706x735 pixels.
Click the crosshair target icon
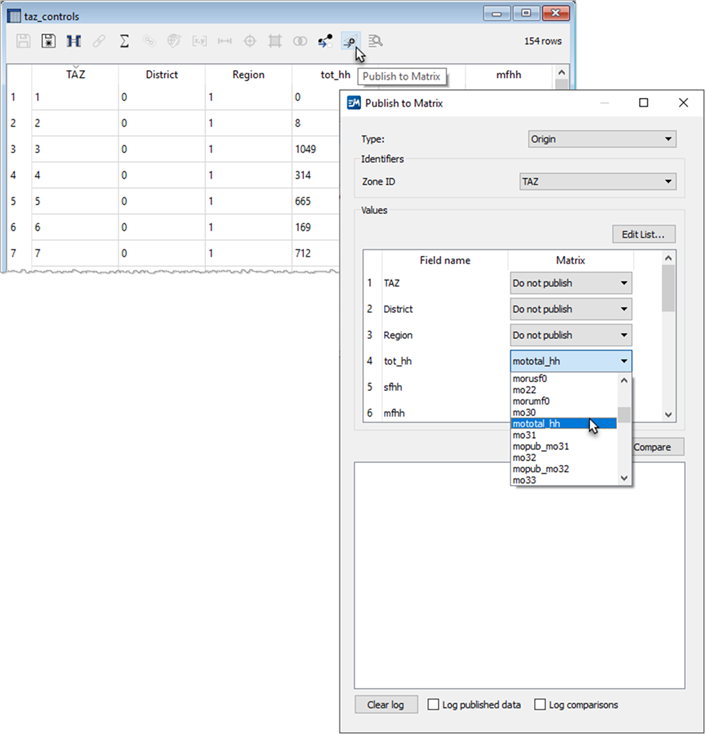pyautogui.click(x=250, y=41)
